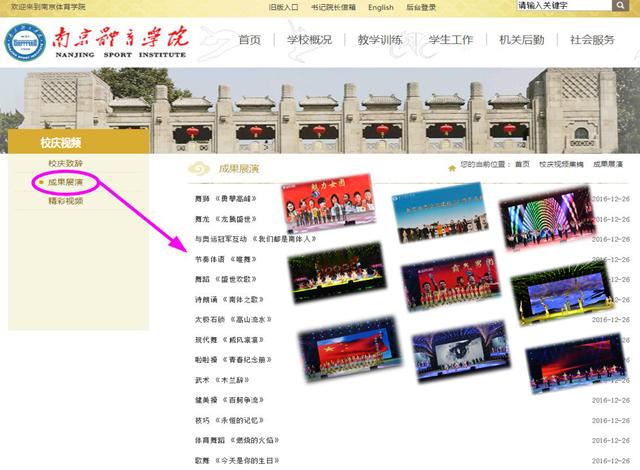
Task: Switch to the English site version
Action: click(381, 7)
